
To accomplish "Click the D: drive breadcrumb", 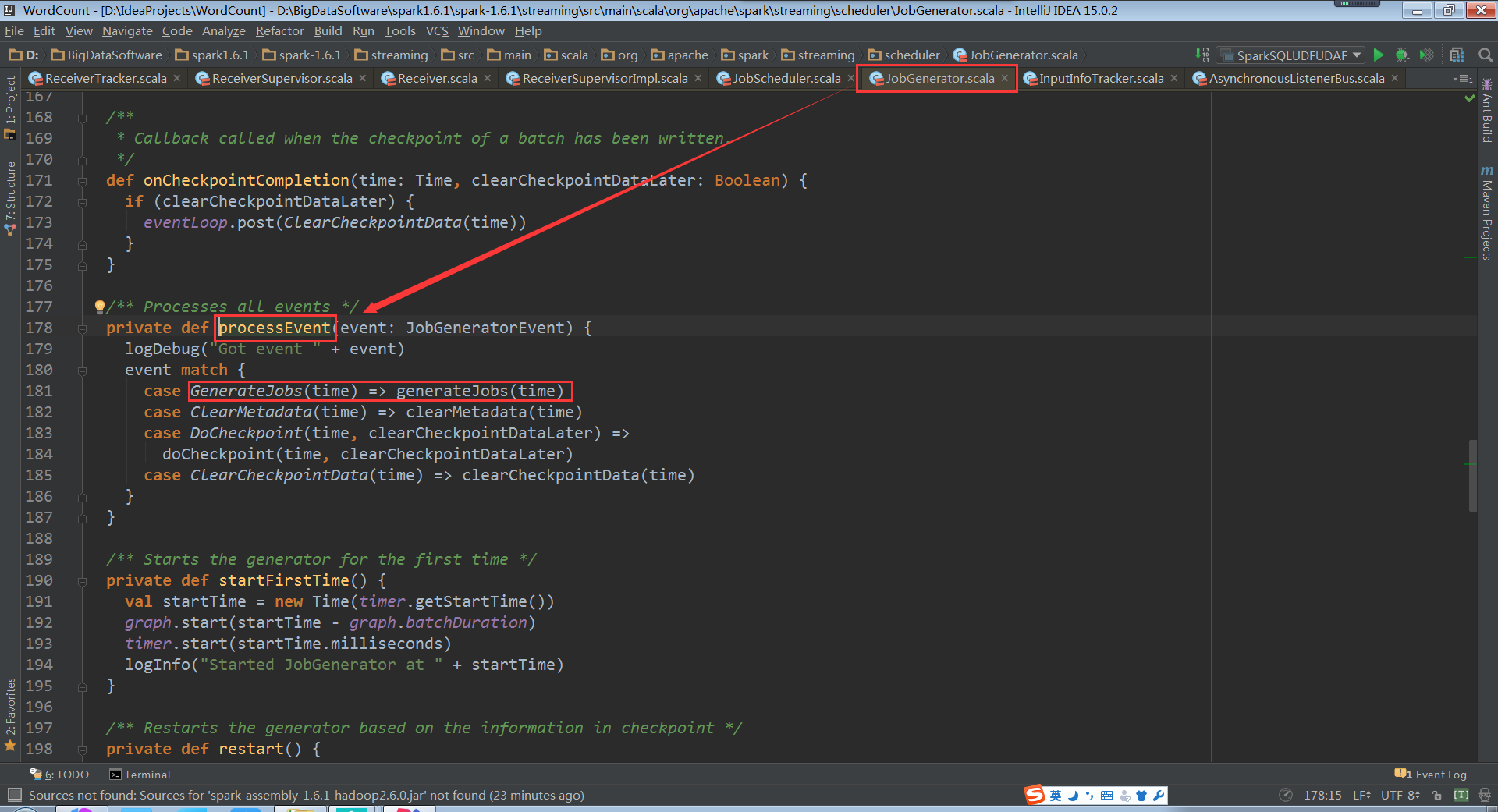I will [x=23, y=55].
